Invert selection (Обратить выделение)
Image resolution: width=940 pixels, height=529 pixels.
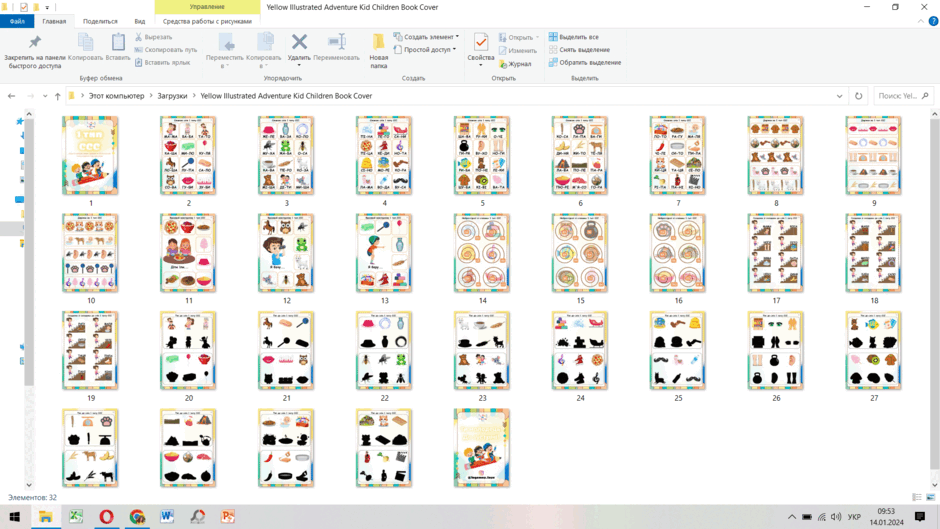click(x=585, y=62)
